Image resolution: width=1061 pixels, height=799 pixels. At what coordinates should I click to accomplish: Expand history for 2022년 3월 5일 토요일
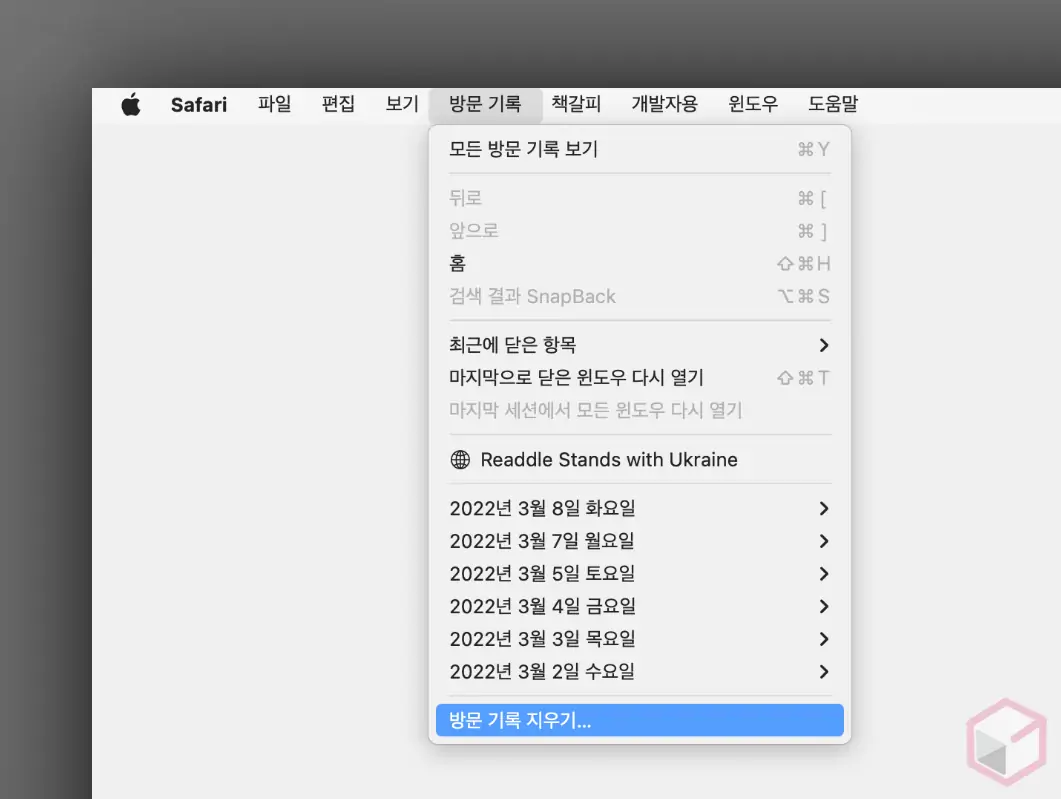click(639, 574)
